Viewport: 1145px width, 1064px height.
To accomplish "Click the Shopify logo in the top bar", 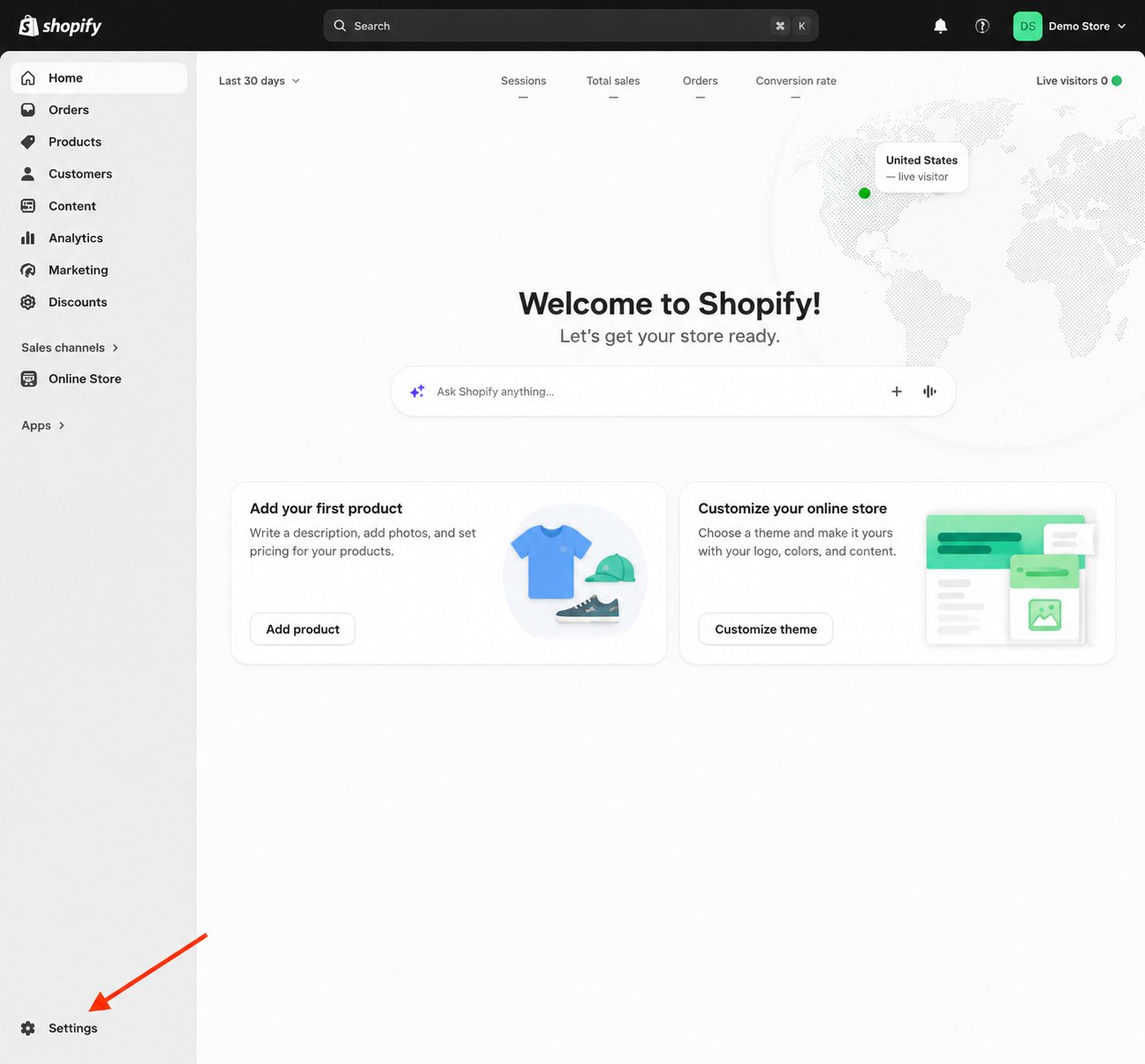I will (60, 26).
